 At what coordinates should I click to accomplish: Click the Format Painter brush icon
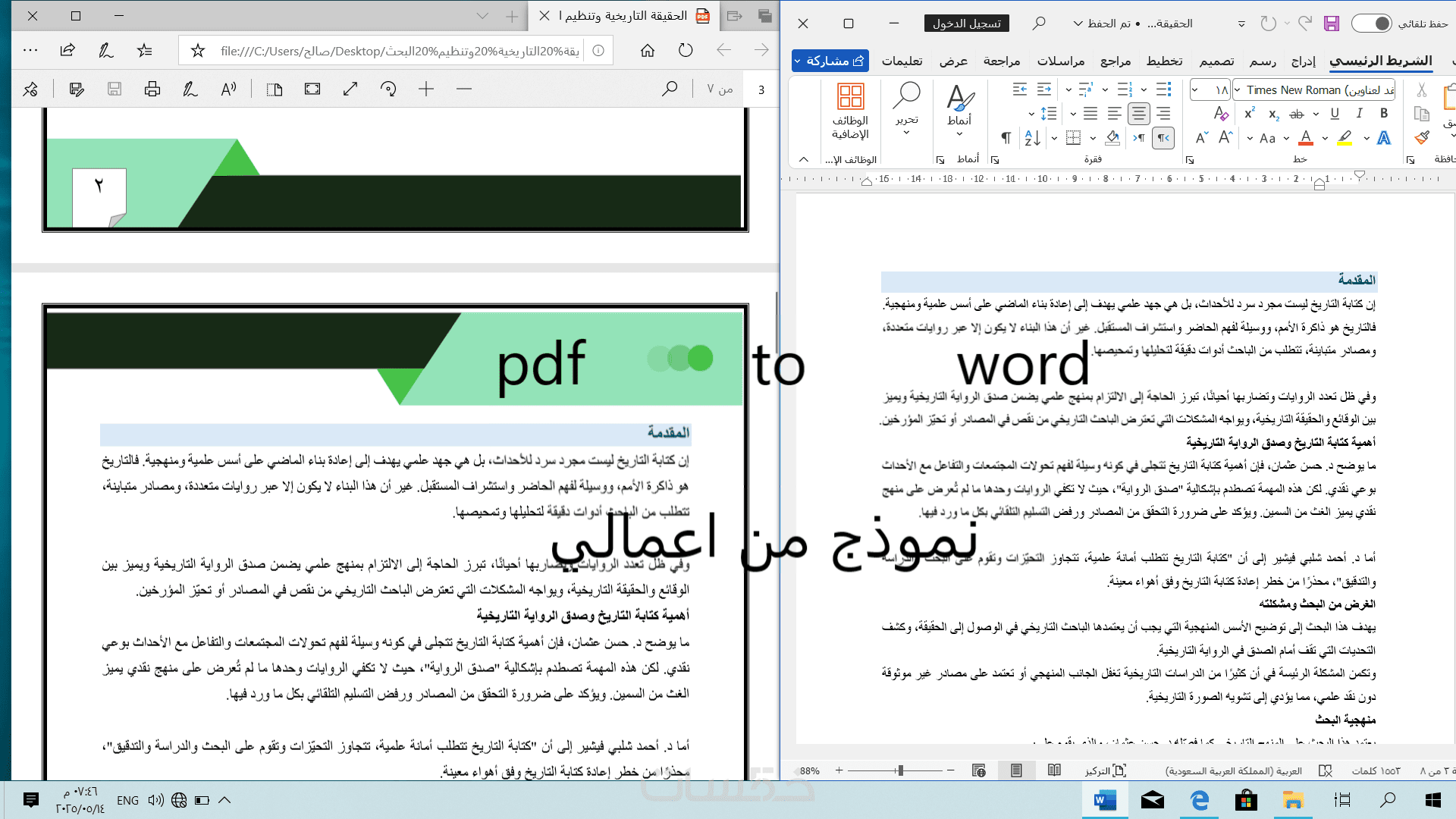pos(1422,138)
